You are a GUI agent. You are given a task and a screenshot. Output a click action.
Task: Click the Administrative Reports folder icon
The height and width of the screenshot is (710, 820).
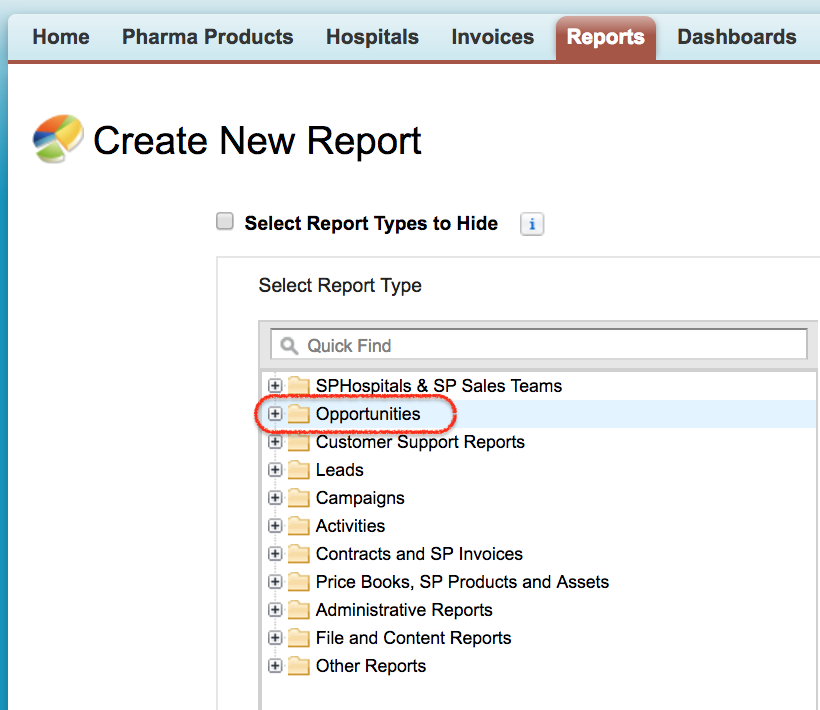pyautogui.click(x=299, y=610)
